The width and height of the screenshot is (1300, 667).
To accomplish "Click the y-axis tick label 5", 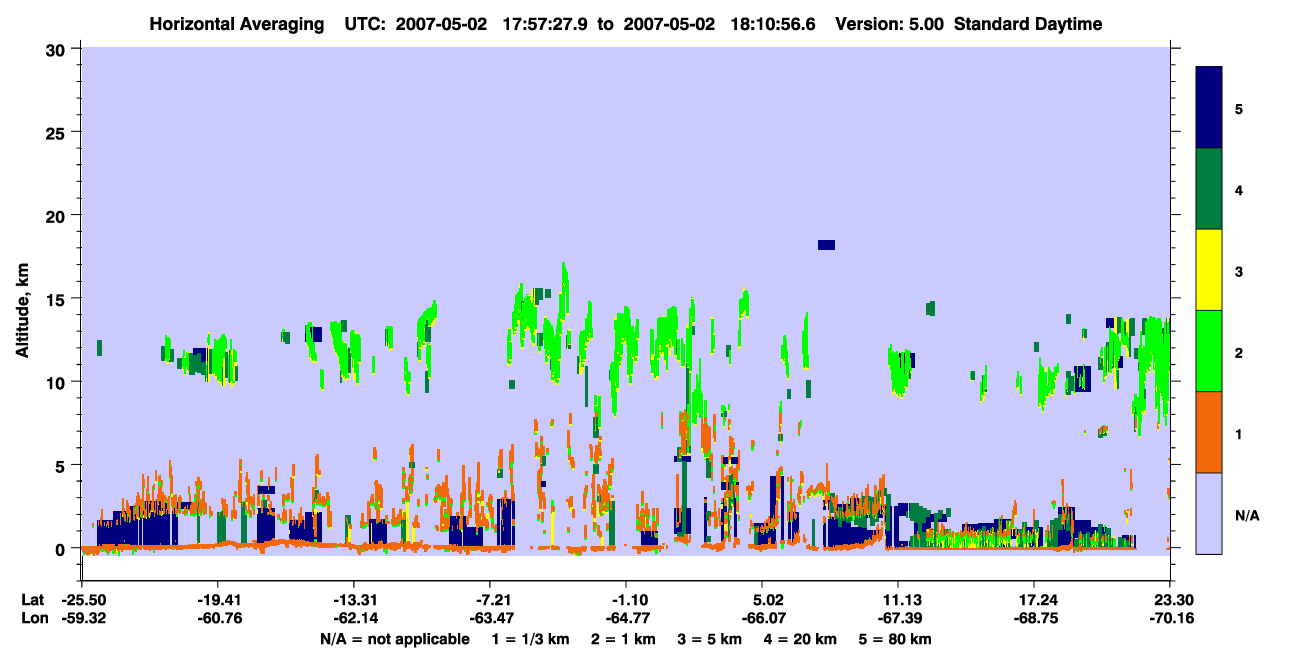I will tap(63, 466).
